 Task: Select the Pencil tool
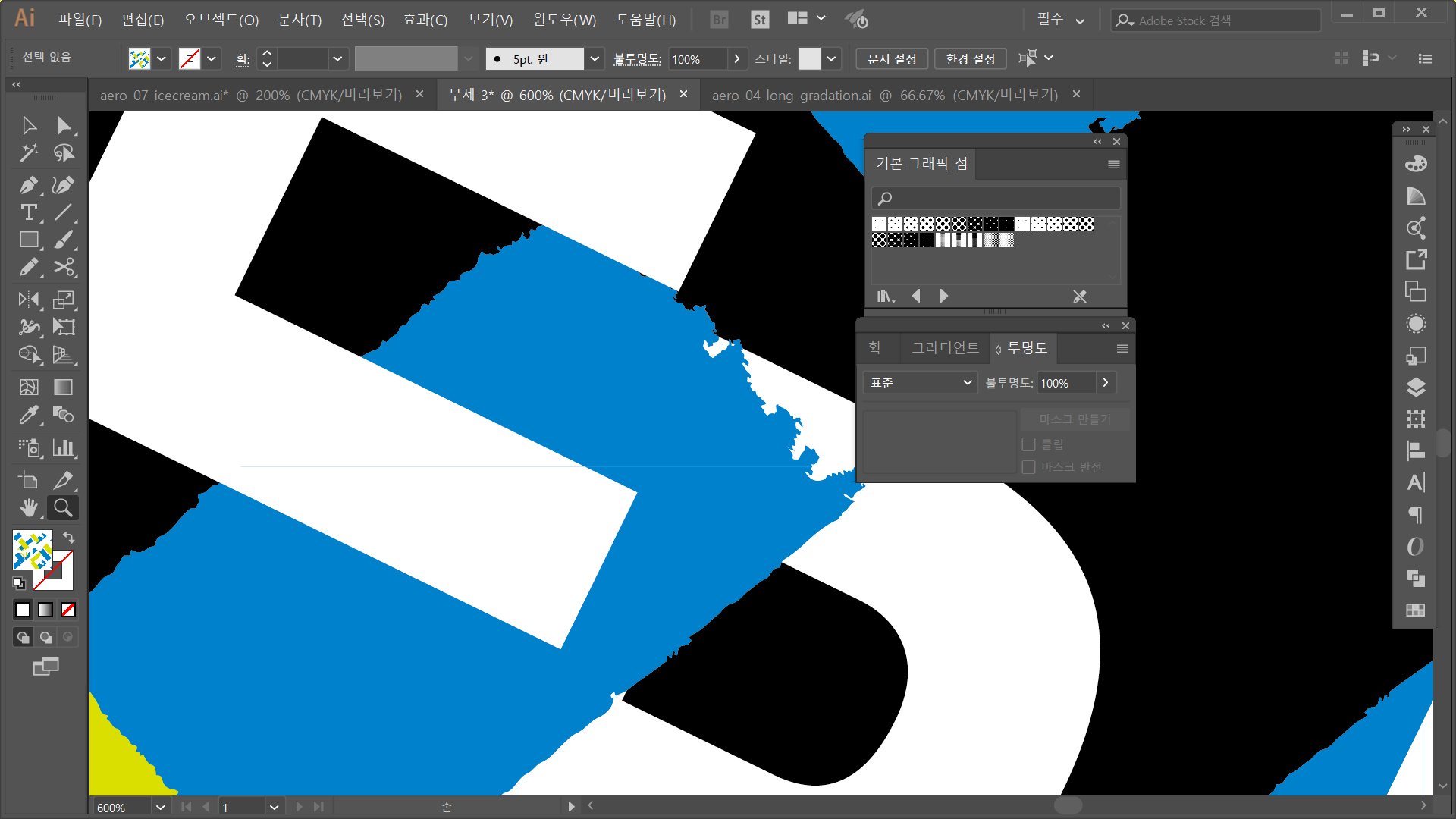tap(29, 267)
